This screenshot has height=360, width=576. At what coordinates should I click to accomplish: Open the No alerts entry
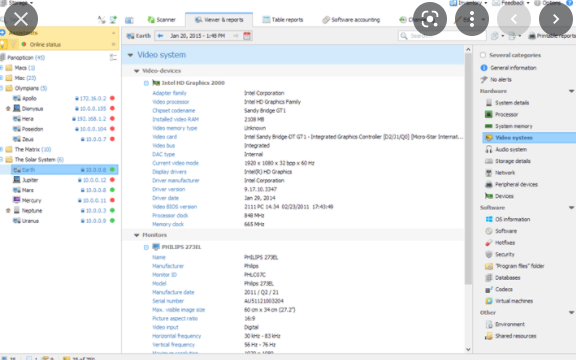point(496,79)
